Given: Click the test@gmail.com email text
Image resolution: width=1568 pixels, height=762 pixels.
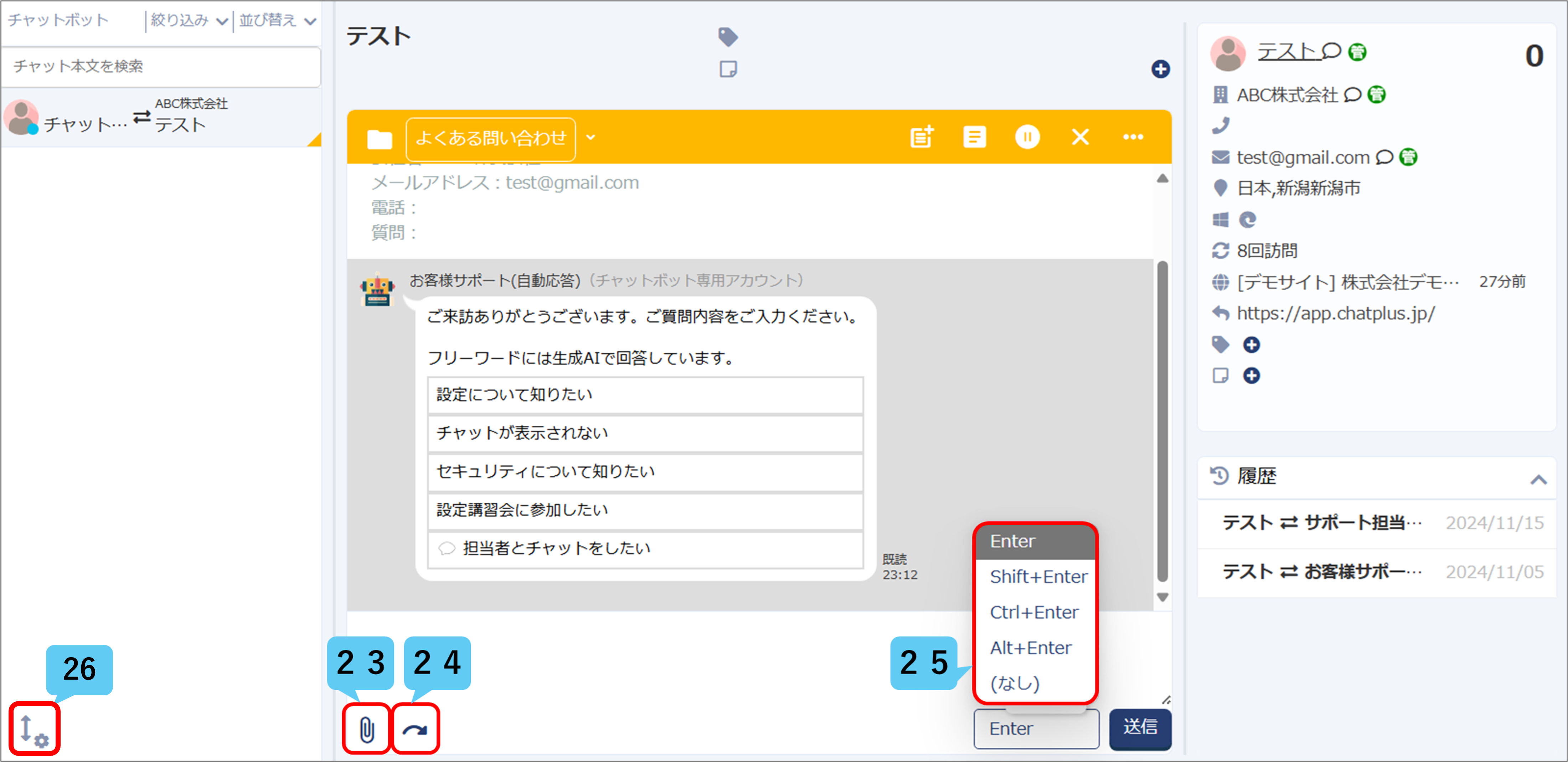Looking at the screenshot, I should 1303,157.
